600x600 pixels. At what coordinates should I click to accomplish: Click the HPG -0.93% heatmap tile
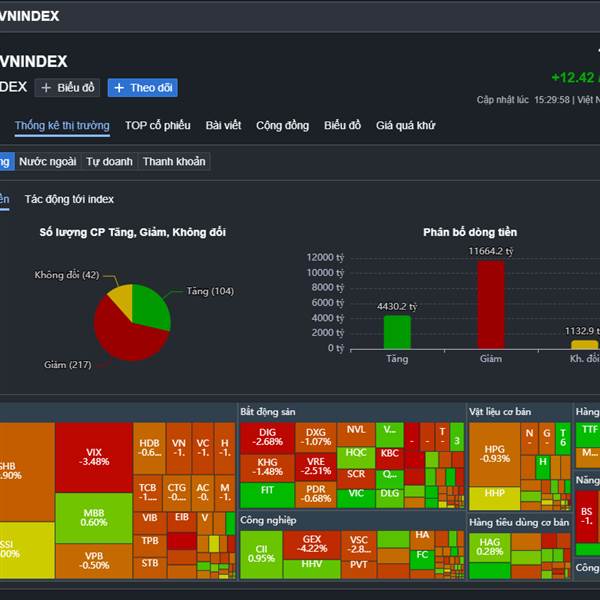[494, 454]
